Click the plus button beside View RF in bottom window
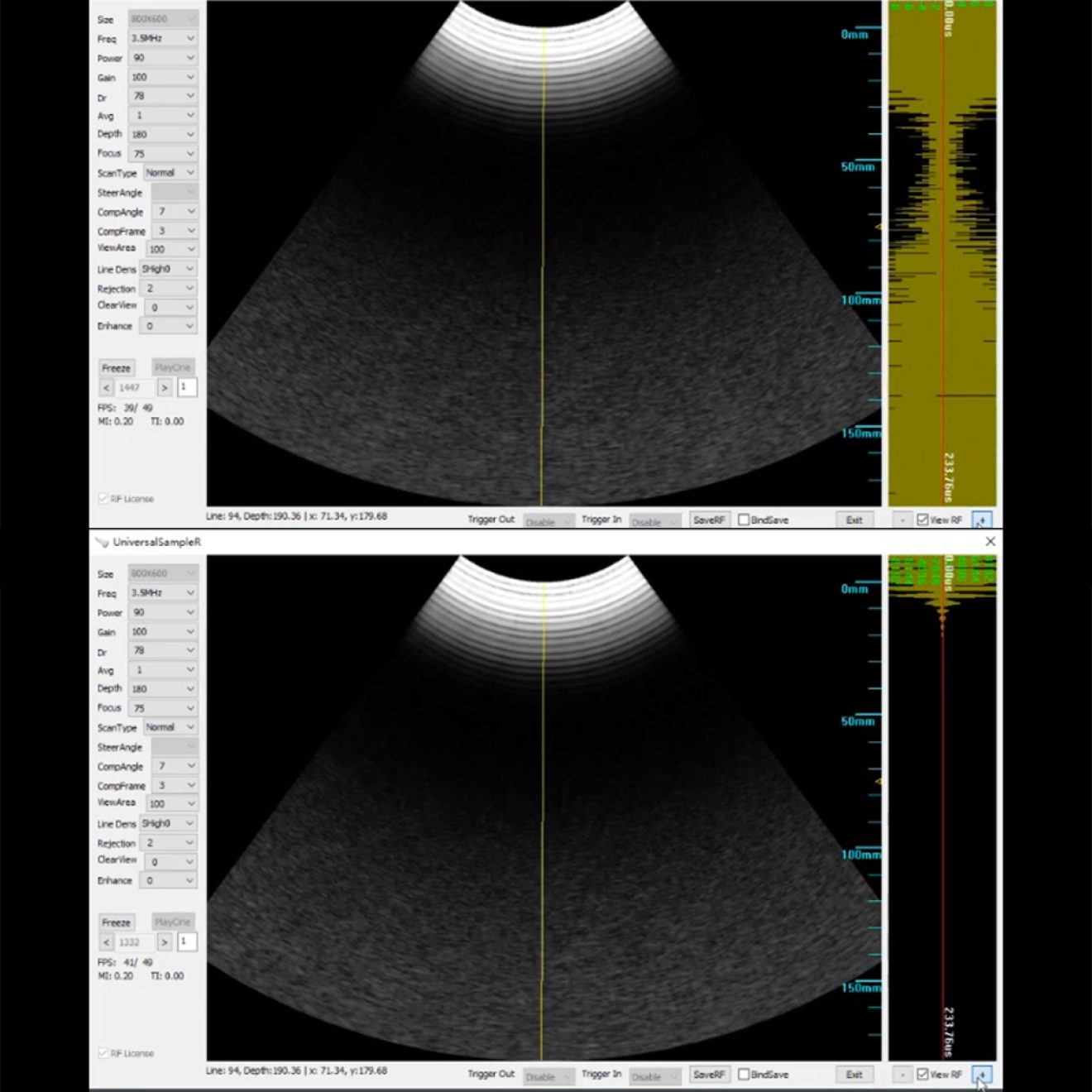1092x1092 pixels. click(x=981, y=1074)
